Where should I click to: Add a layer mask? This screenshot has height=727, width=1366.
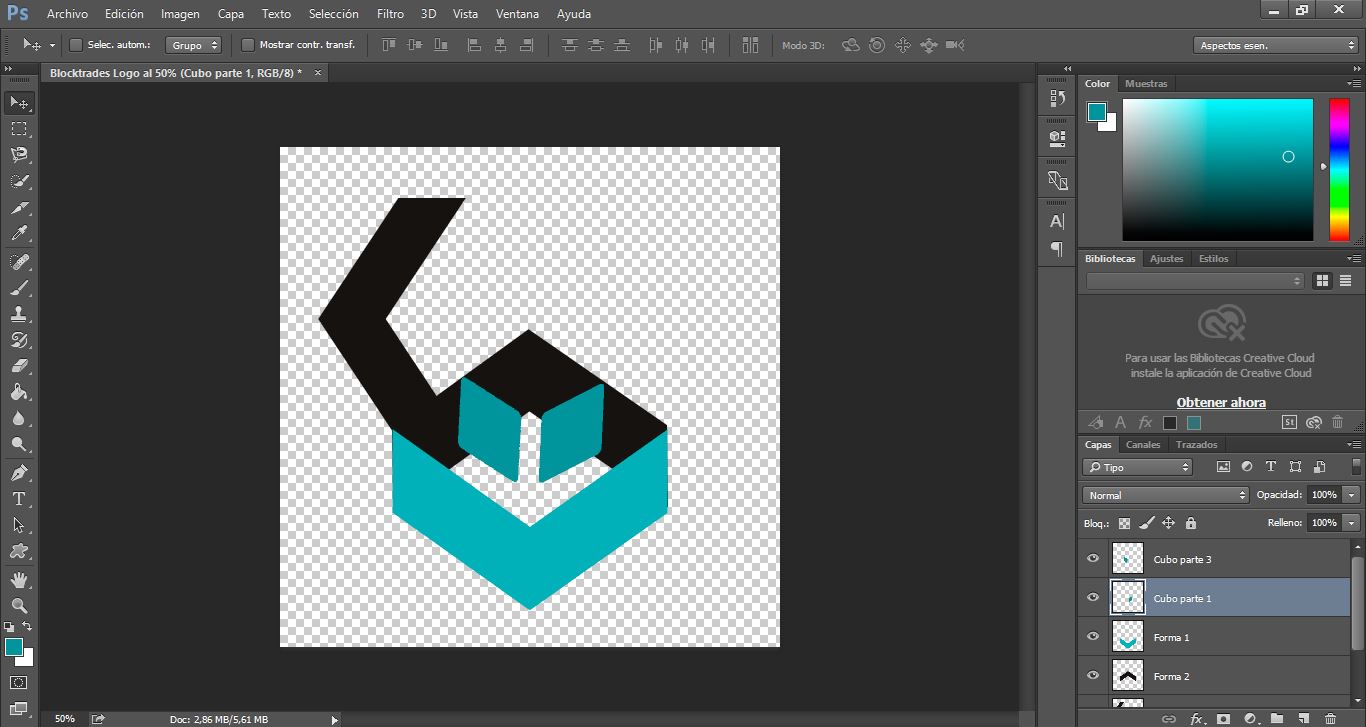[1223, 718]
